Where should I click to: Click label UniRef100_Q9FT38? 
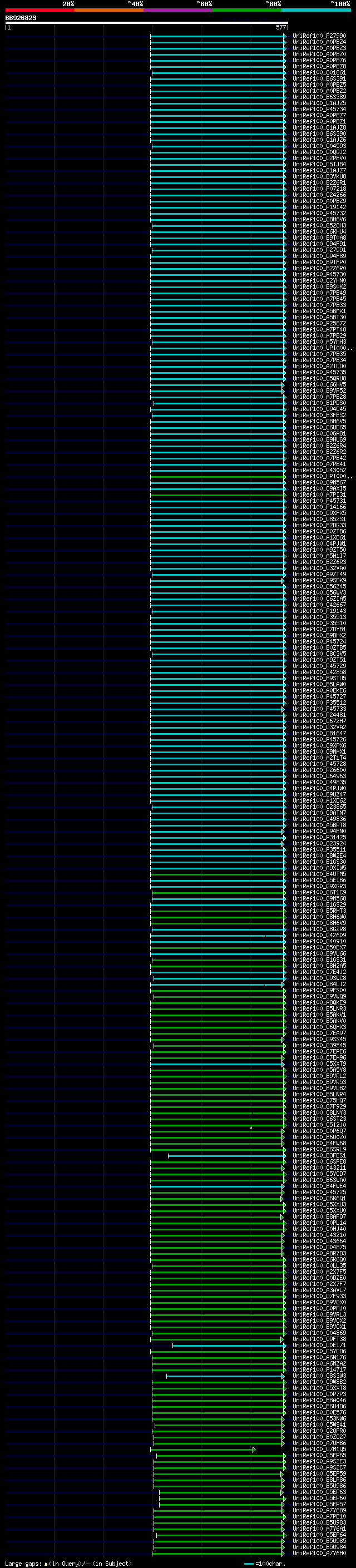coord(319,1339)
